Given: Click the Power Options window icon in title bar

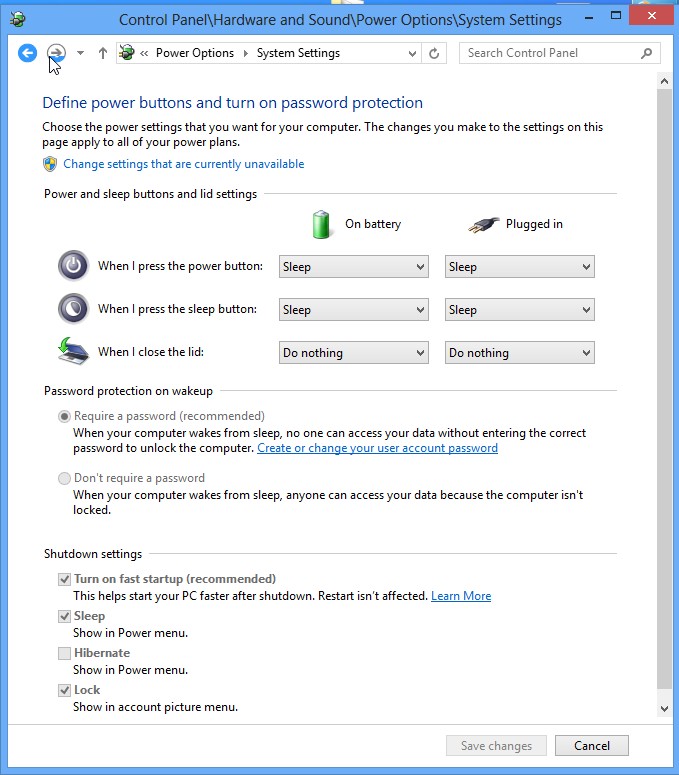Looking at the screenshot, I should (x=17, y=19).
